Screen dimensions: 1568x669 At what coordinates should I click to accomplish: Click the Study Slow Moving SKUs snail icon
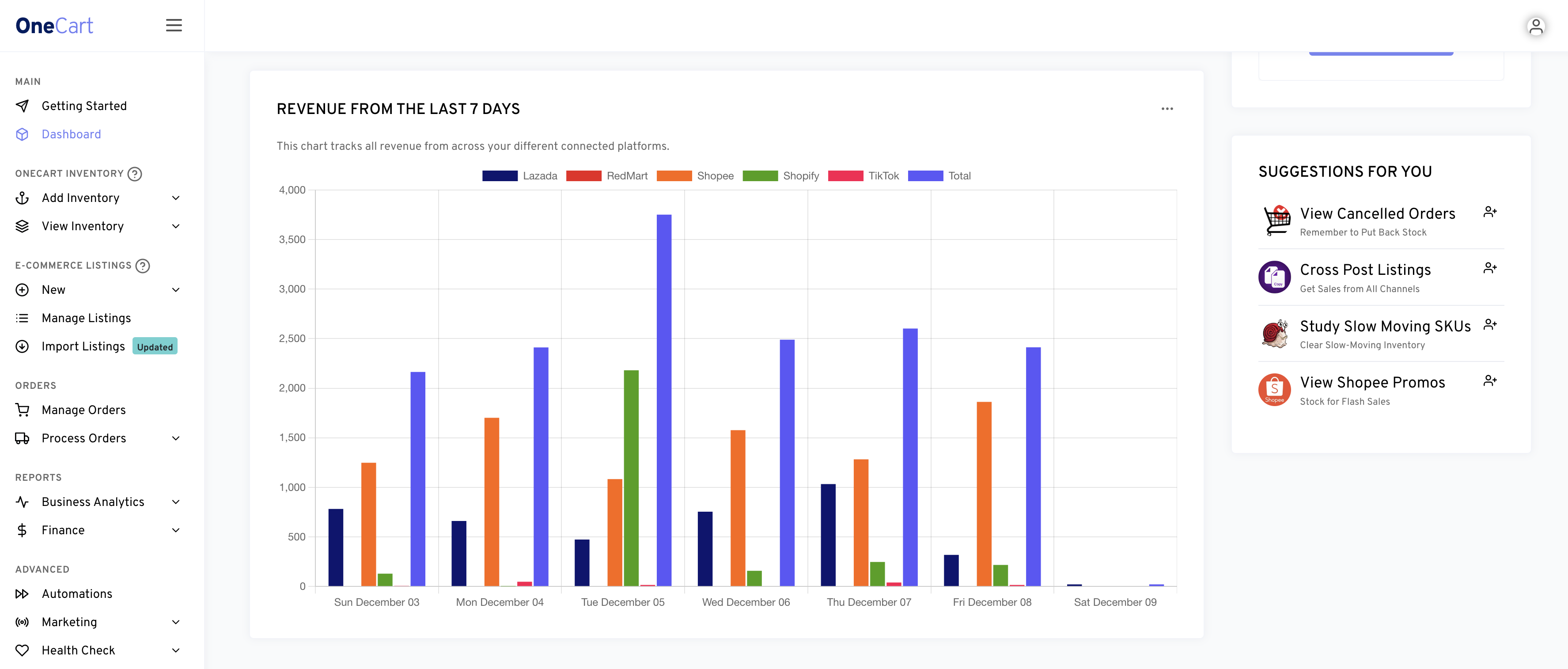(1275, 333)
